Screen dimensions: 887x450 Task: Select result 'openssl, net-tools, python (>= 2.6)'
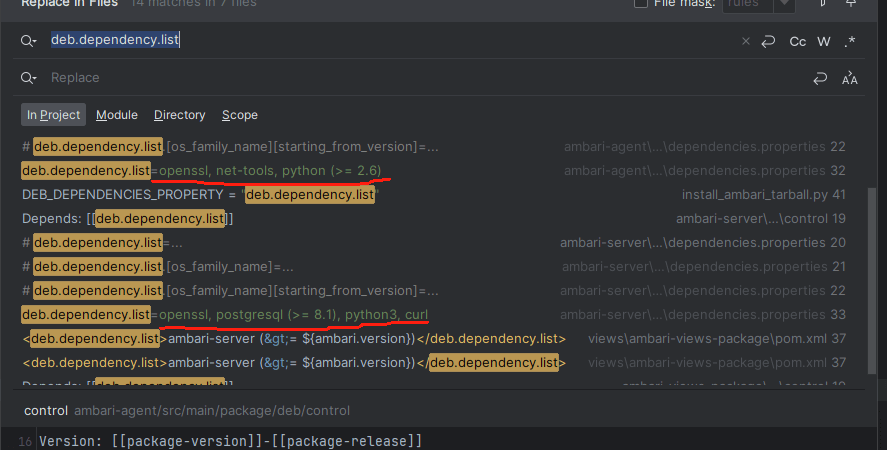click(434, 170)
